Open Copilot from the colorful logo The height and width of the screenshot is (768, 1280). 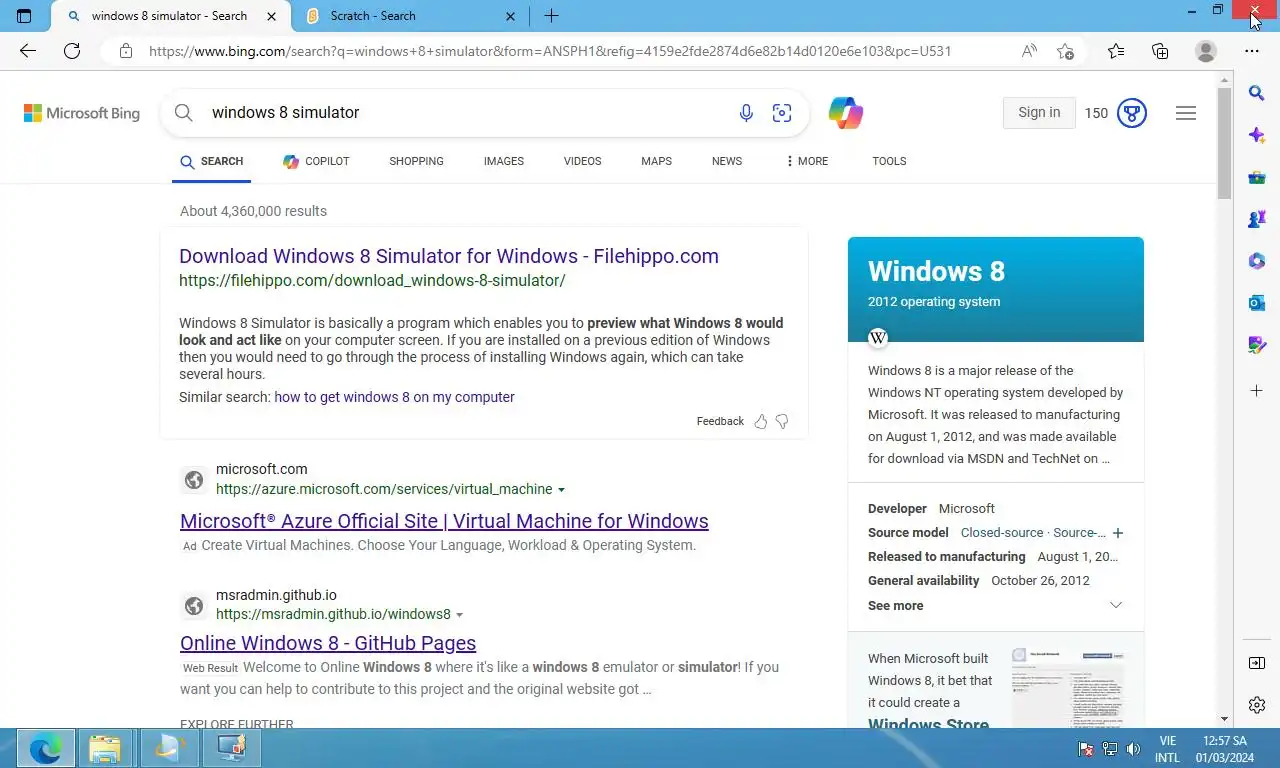click(846, 113)
